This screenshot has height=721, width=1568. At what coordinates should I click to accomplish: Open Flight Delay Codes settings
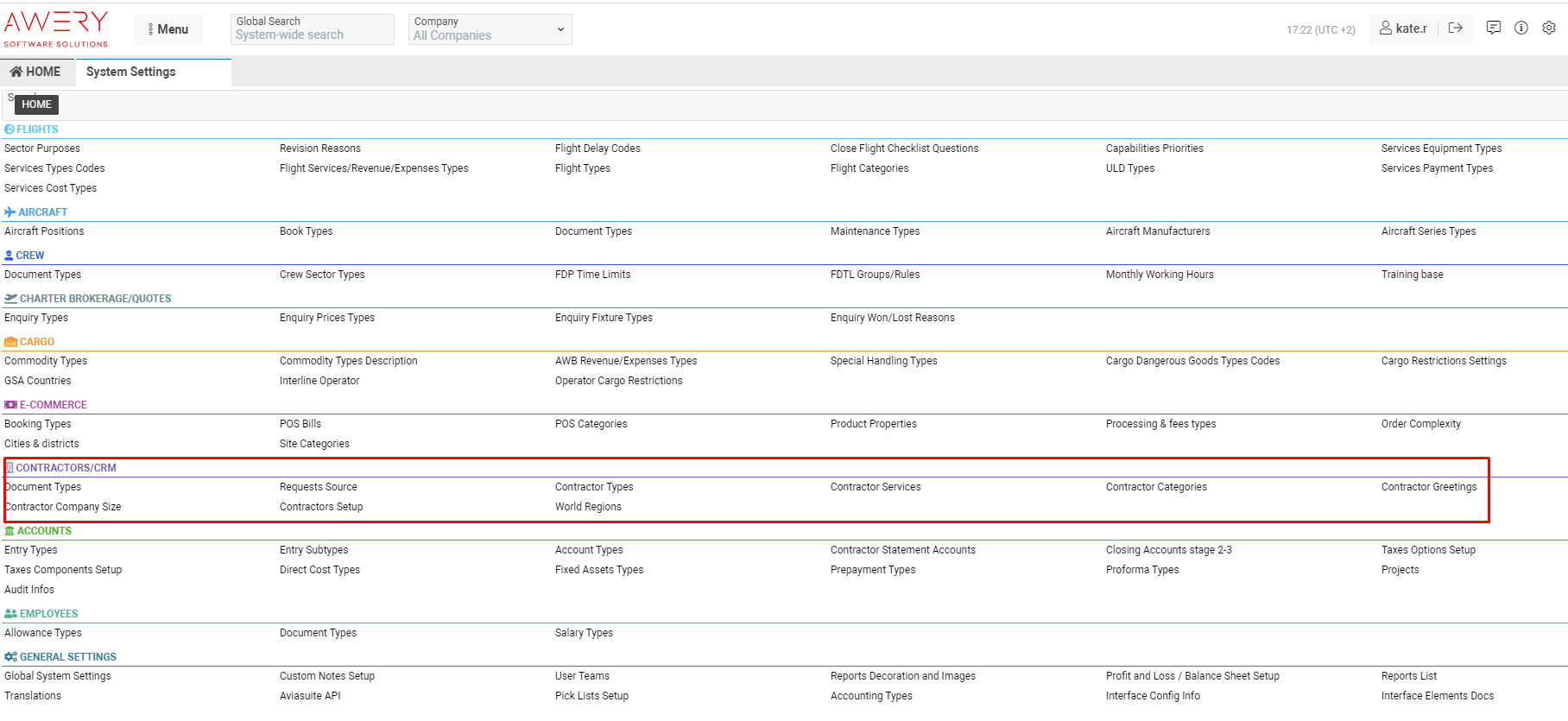(597, 149)
